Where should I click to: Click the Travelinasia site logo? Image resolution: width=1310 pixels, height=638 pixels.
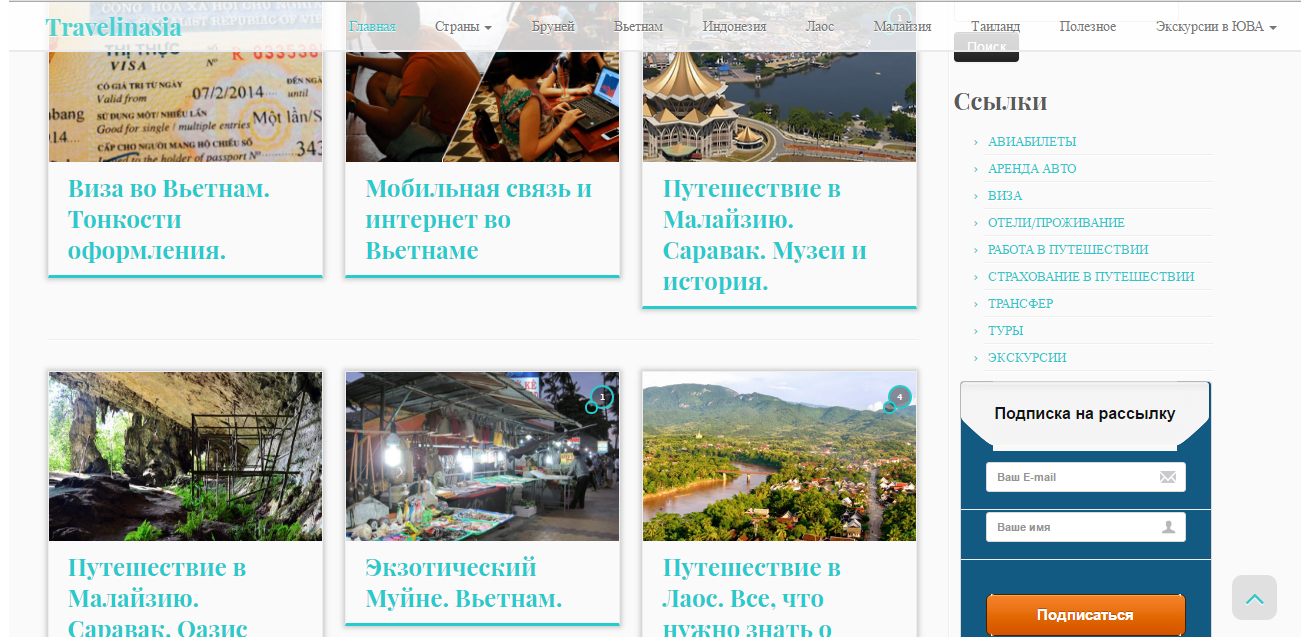[x=113, y=27]
